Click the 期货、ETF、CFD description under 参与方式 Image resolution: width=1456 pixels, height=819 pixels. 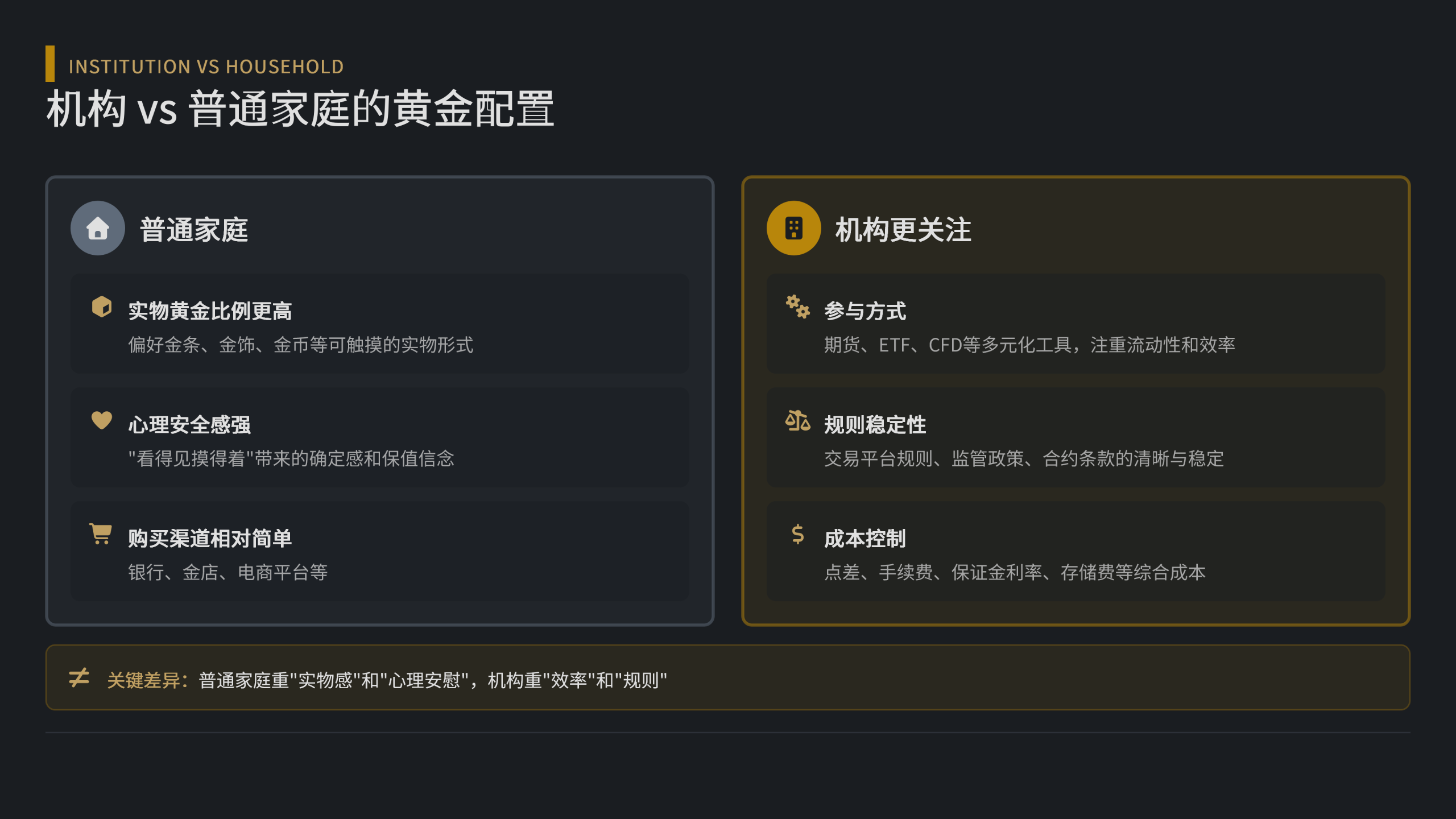point(1029,345)
